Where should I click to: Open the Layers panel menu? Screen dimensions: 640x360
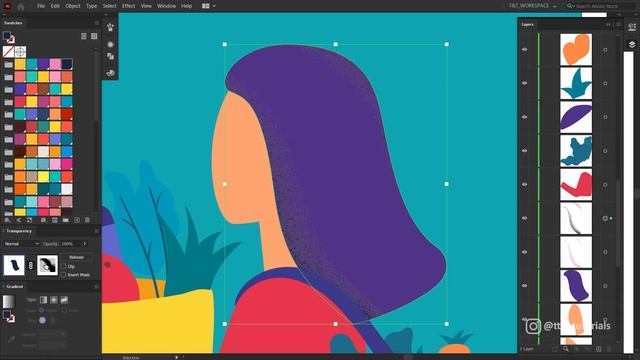click(x=618, y=24)
